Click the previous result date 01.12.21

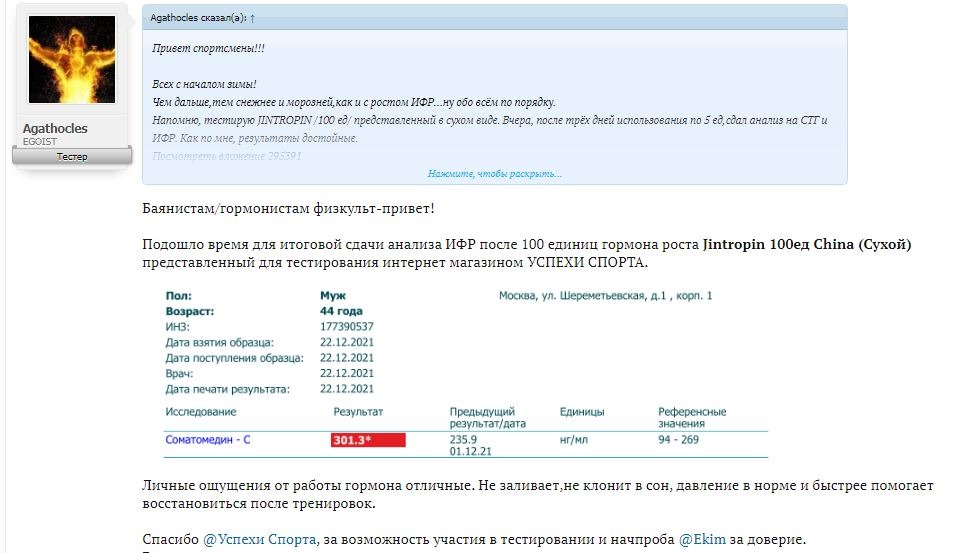tap(470, 451)
